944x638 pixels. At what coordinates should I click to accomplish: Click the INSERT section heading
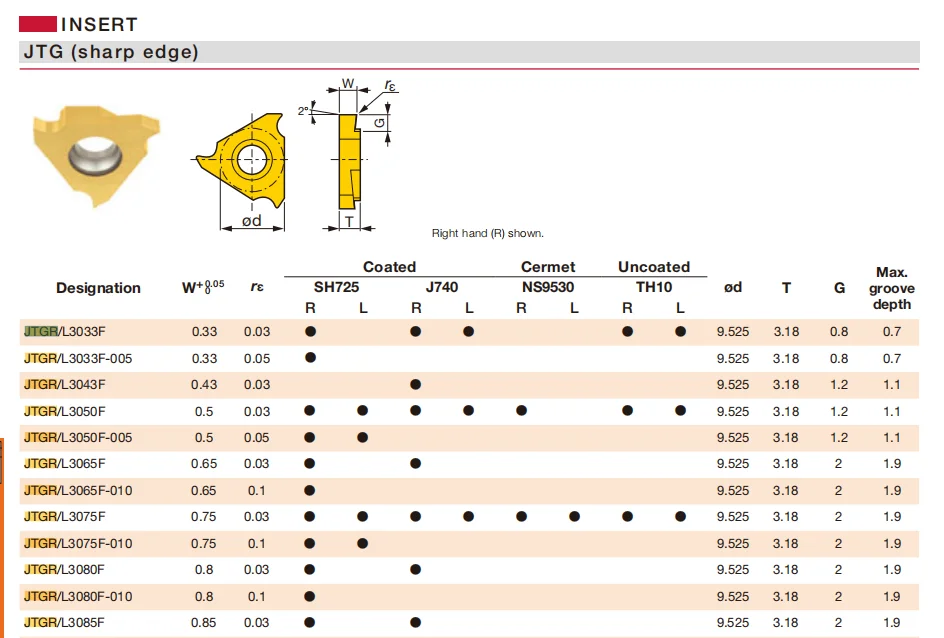[99, 25]
